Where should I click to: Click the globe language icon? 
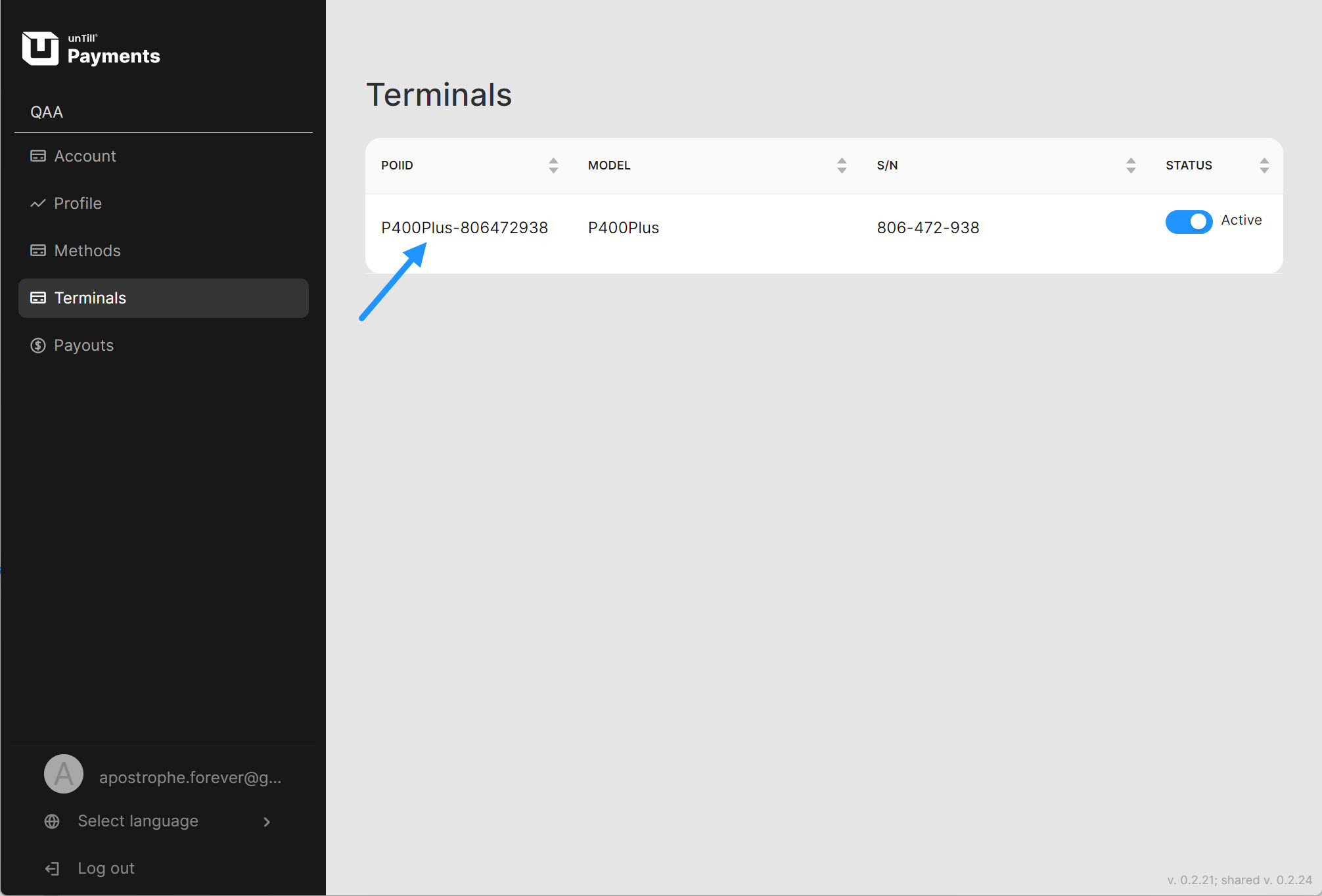(x=52, y=821)
